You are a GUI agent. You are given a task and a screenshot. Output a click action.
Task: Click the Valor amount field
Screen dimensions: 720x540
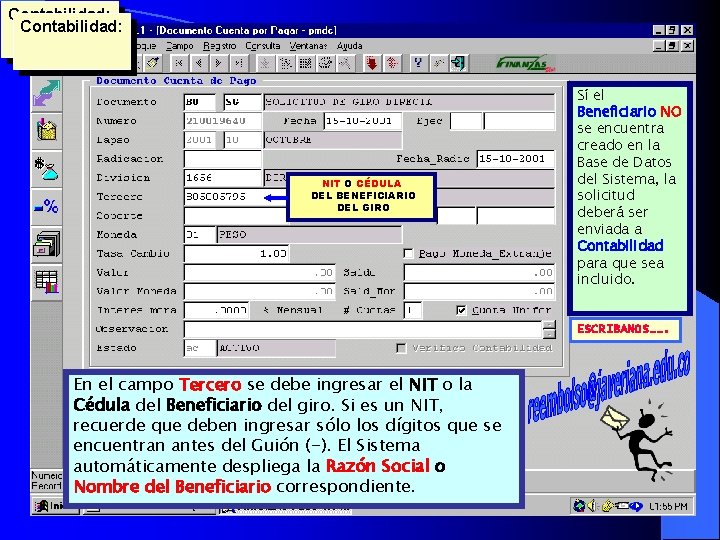(x=259, y=273)
